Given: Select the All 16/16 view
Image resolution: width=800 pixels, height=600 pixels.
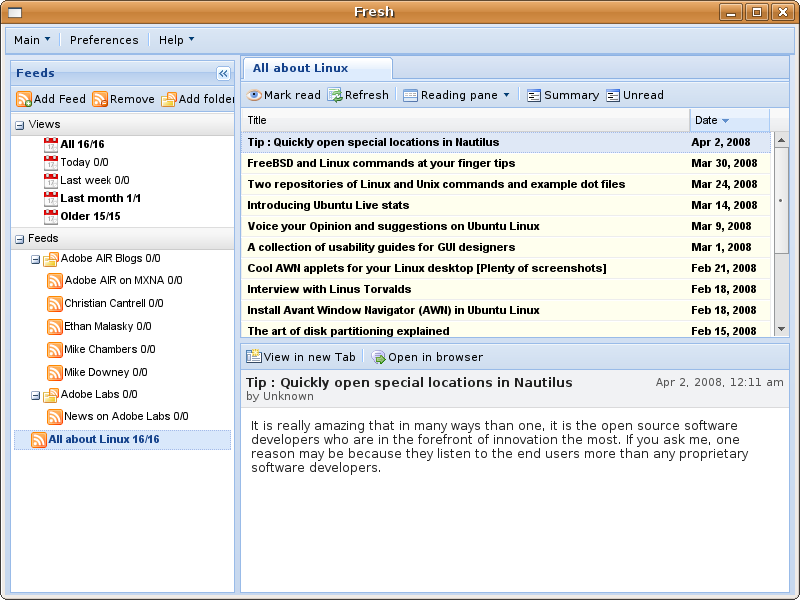Looking at the screenshot, I should [82, 144].
